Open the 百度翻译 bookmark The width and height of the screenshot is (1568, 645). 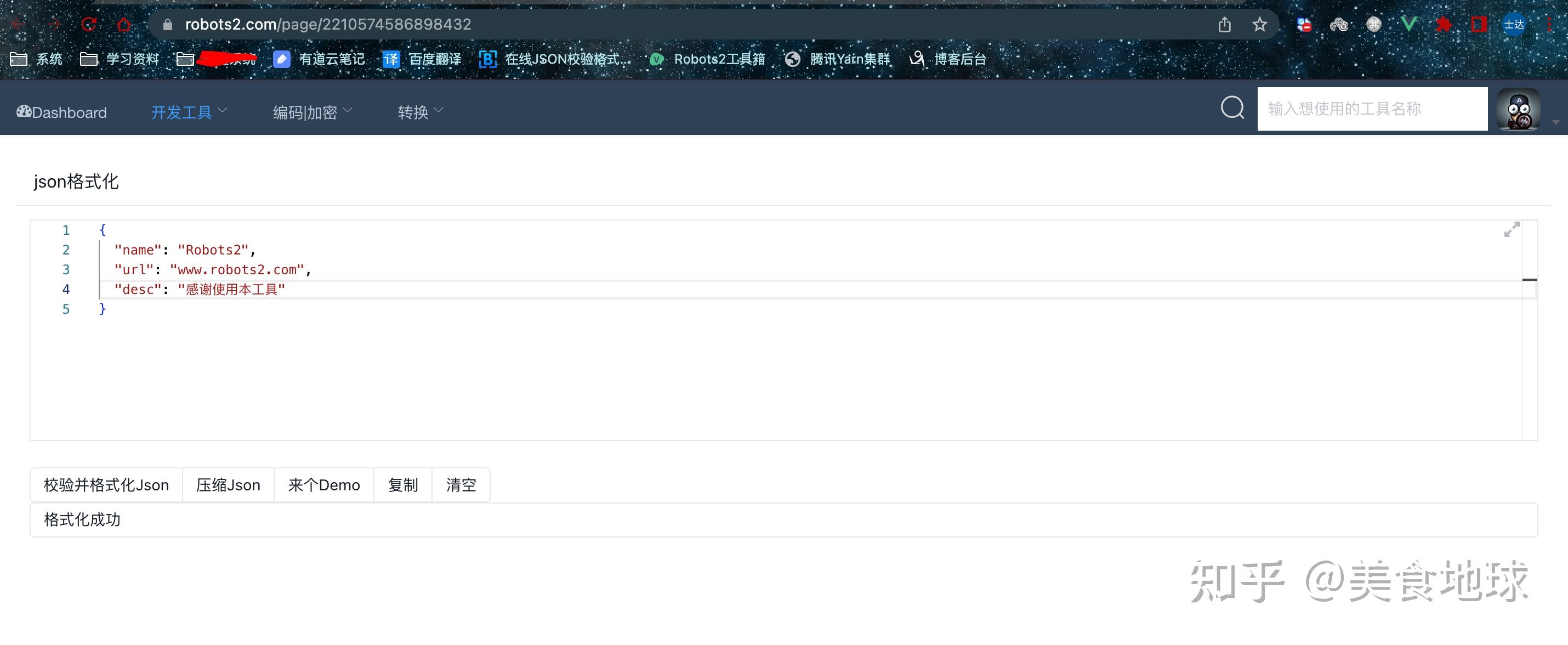(x=422, y=59)
